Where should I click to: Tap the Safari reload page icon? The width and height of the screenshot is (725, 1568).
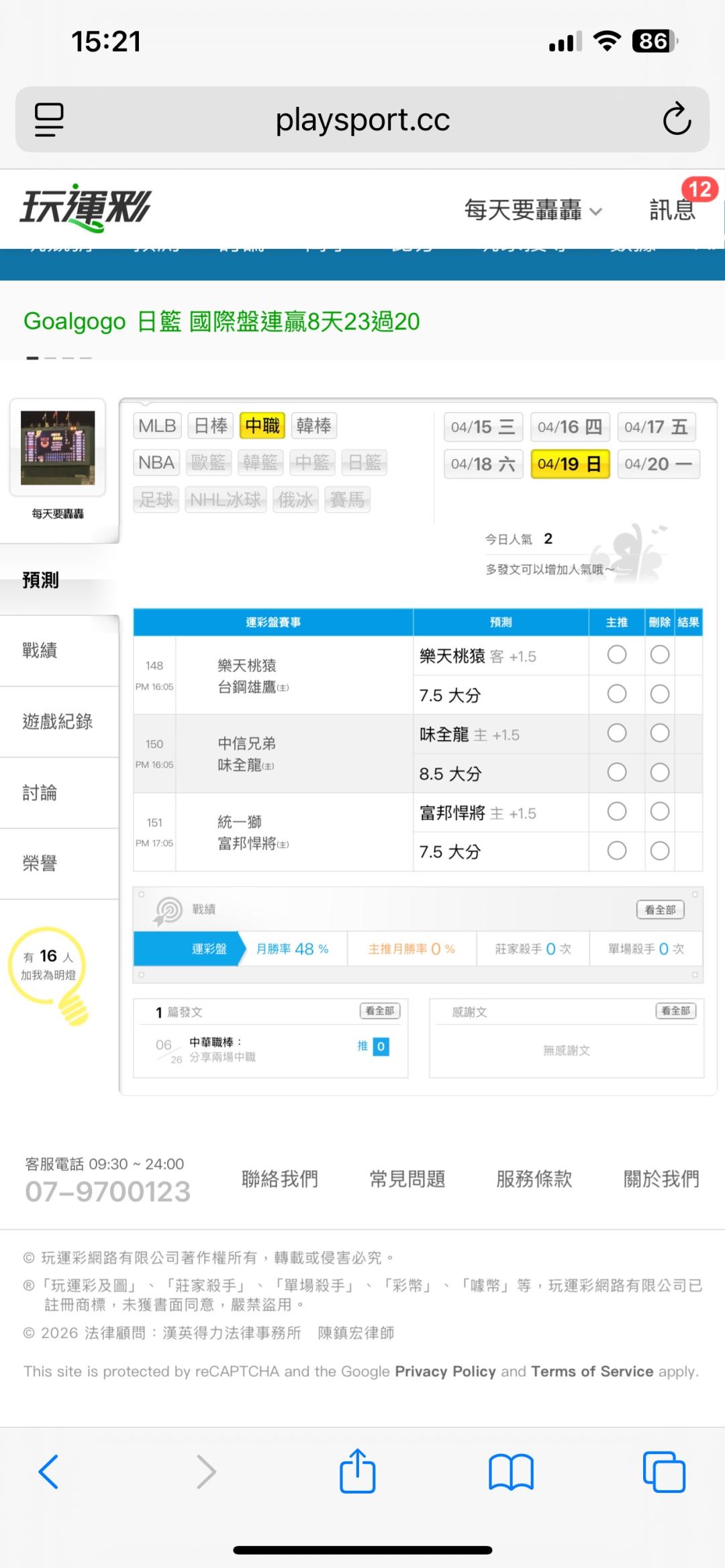[x=676, y=119]
